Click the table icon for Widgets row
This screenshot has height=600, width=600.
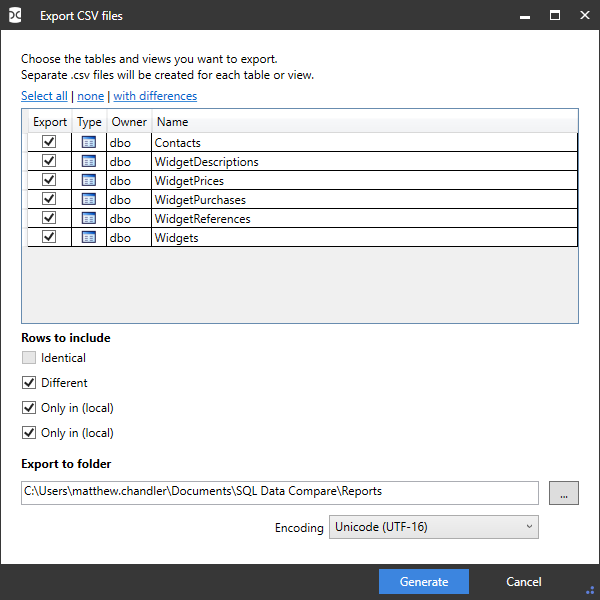pos(88,237)
